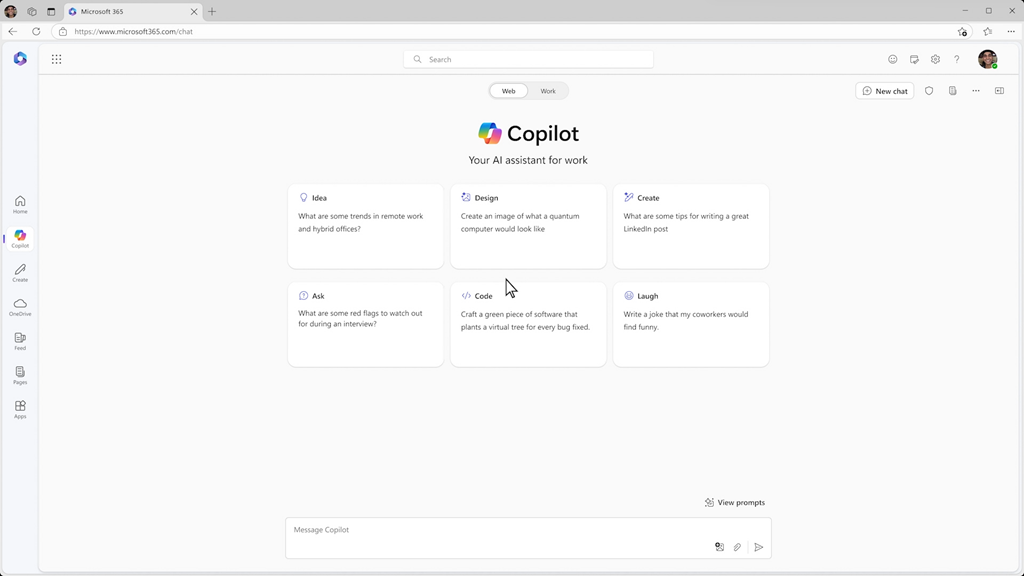This screenshot has width=1024, height=576.
Task: Open Apps from the sidebar
Action: tap(20, 409)
